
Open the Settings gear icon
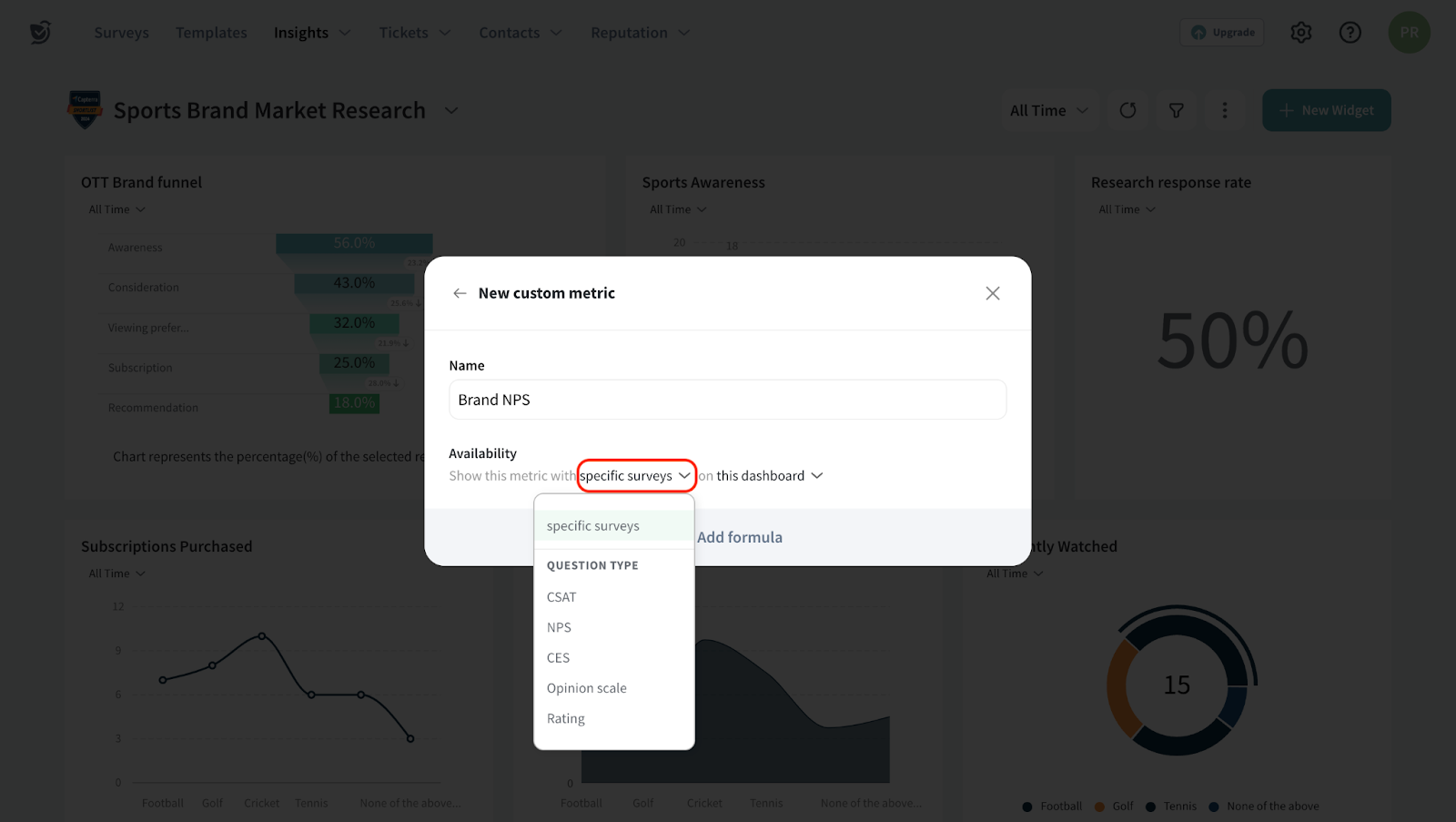(1301, 33)
